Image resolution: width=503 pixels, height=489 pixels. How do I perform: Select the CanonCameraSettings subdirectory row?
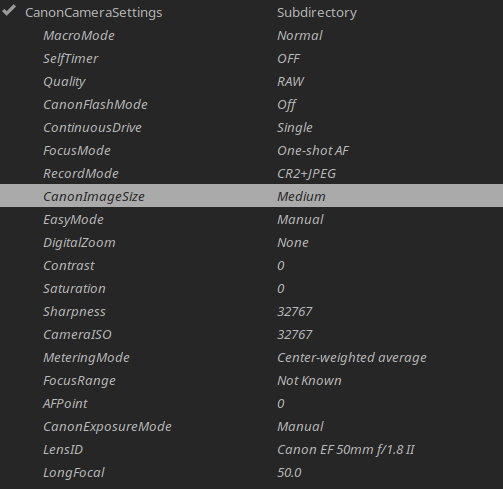click(251, 12)
